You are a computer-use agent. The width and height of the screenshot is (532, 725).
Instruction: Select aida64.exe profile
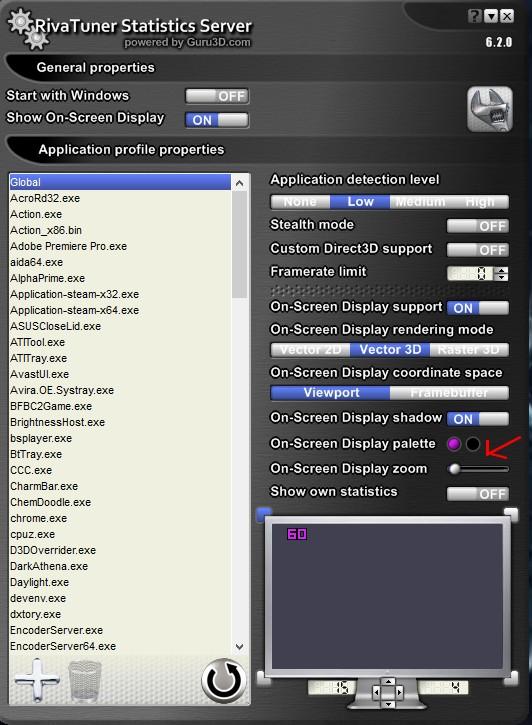point(120,262)
